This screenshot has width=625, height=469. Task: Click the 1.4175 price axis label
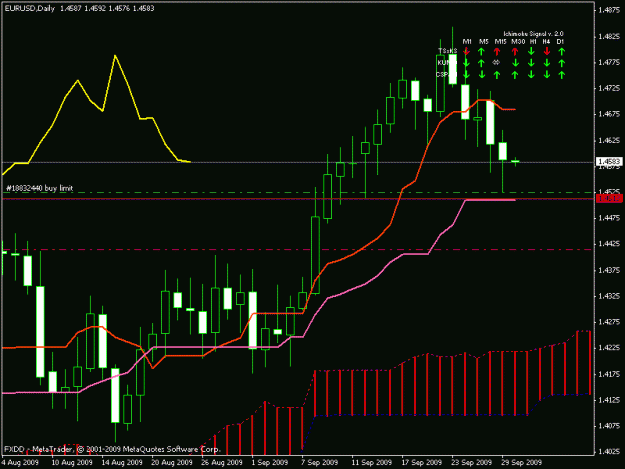click(x=609, y=374)
